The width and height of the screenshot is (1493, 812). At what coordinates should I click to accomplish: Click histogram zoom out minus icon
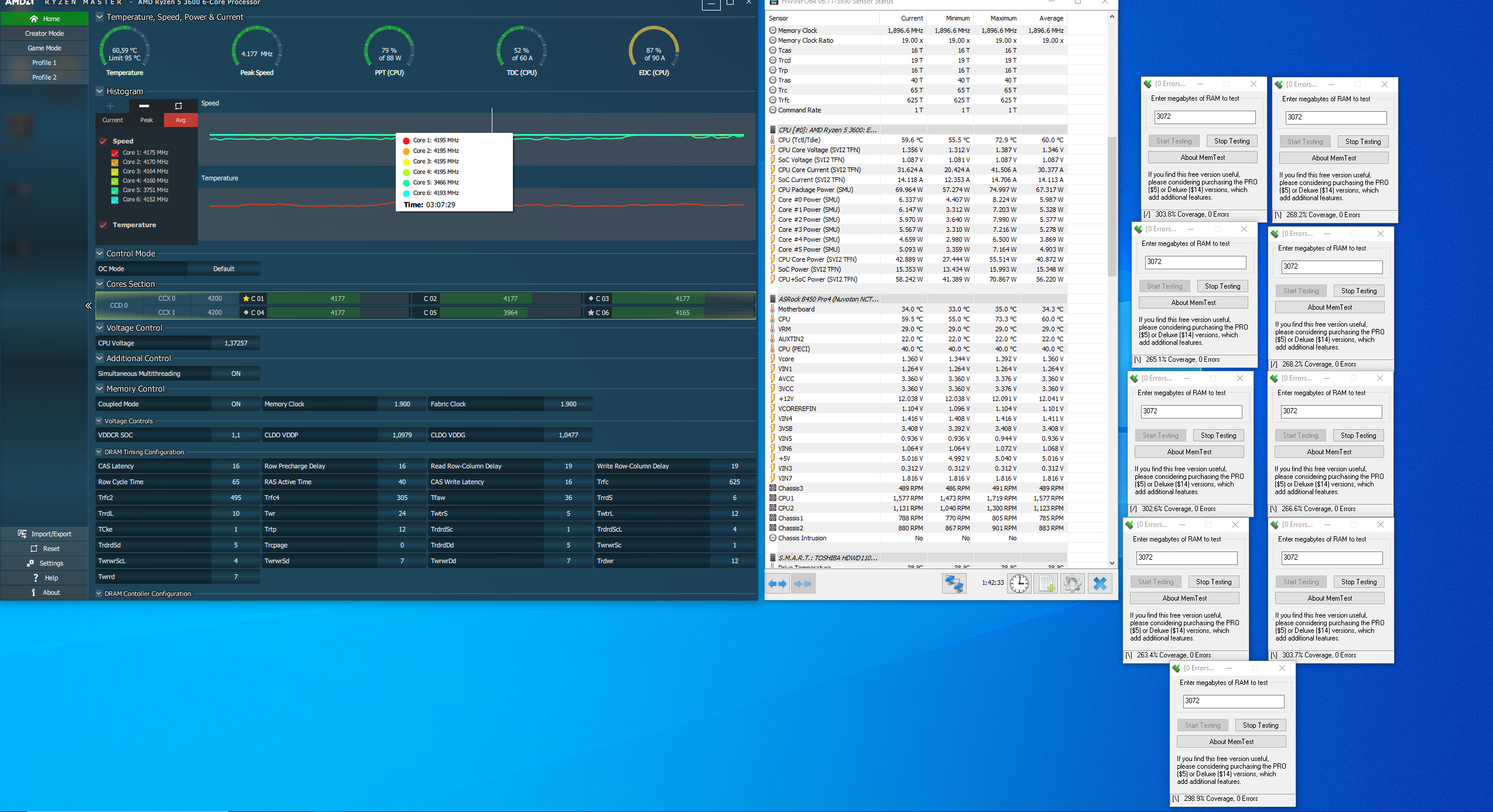(x=144, y=106)
